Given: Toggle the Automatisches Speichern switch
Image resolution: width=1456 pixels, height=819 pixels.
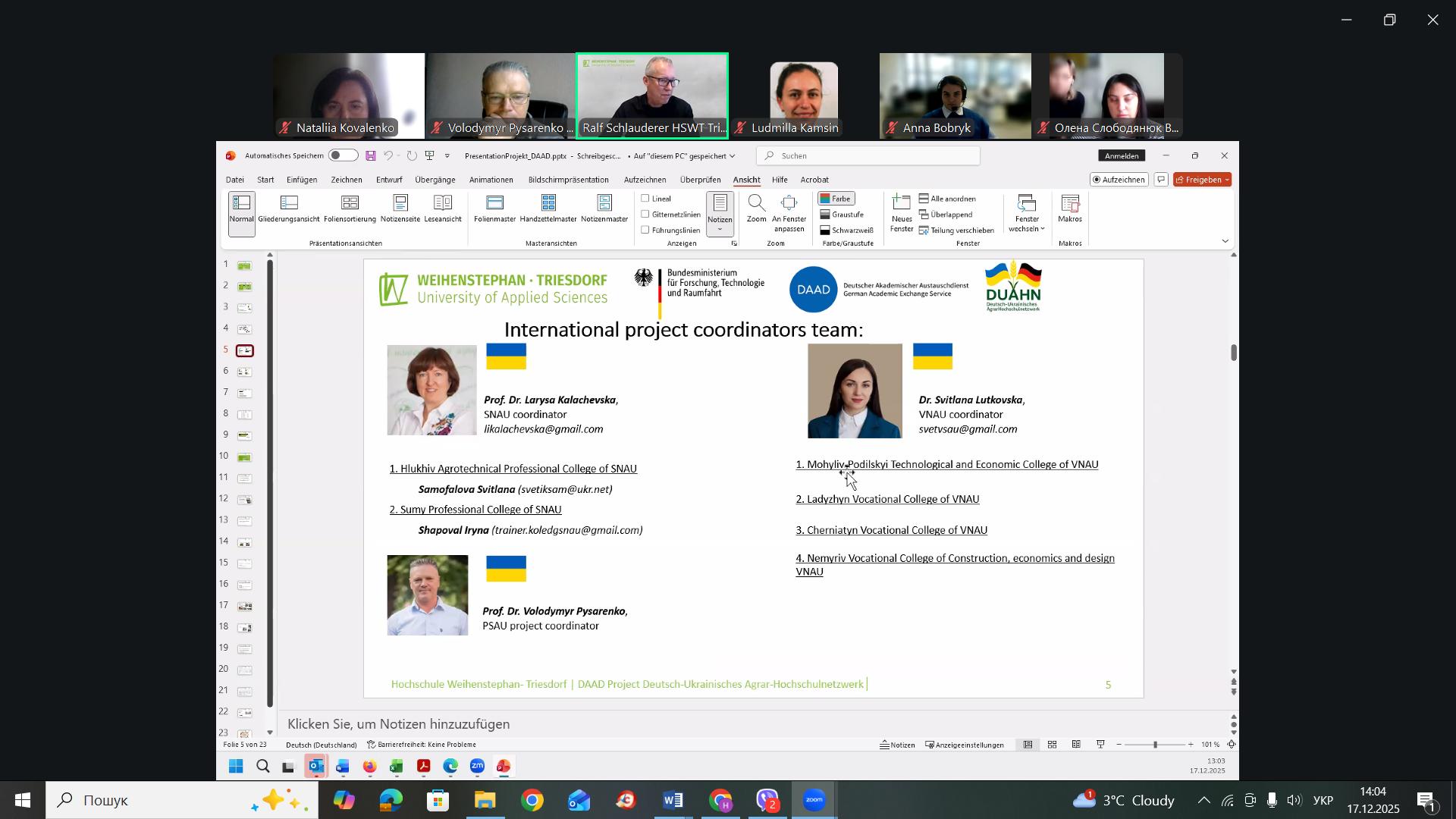Looking at the screenshot, I should (343, 155).
